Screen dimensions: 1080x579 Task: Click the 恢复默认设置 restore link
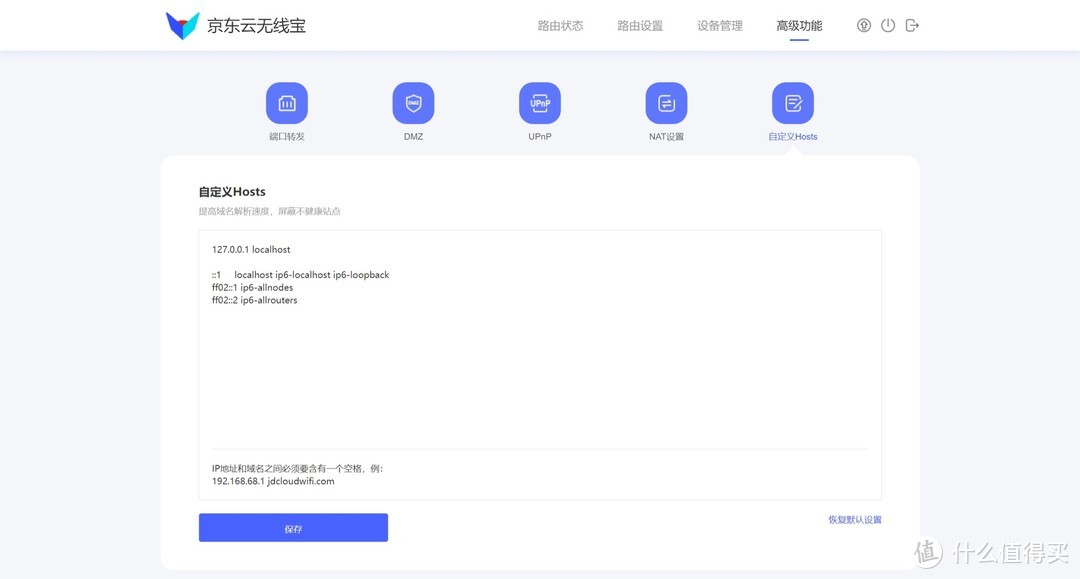(852, 519)
